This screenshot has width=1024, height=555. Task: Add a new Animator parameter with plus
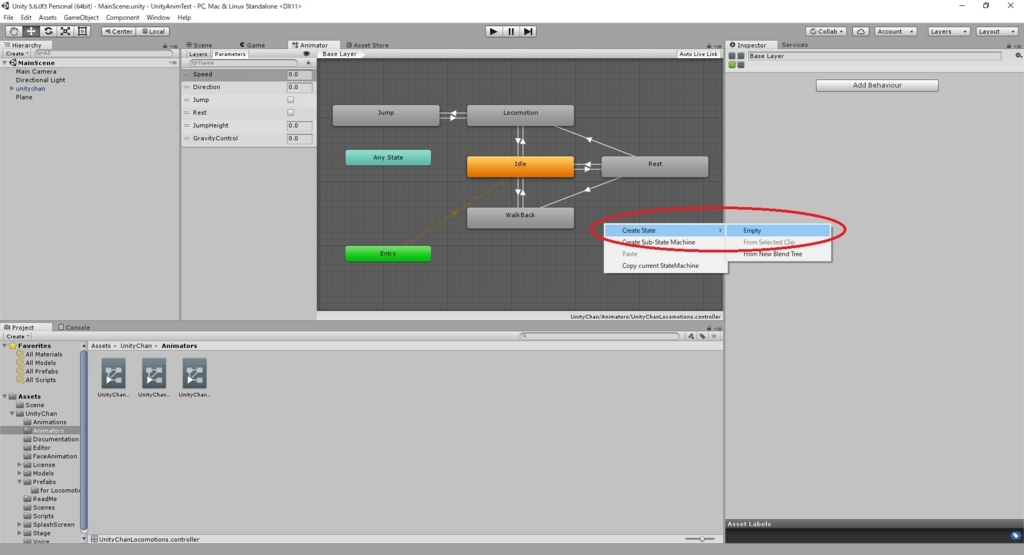coord(308,63)
